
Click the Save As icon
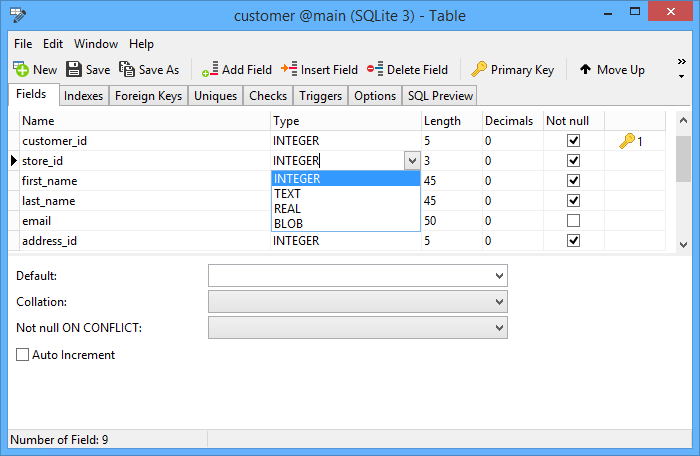pyautogui.click(x=127, y=69)
